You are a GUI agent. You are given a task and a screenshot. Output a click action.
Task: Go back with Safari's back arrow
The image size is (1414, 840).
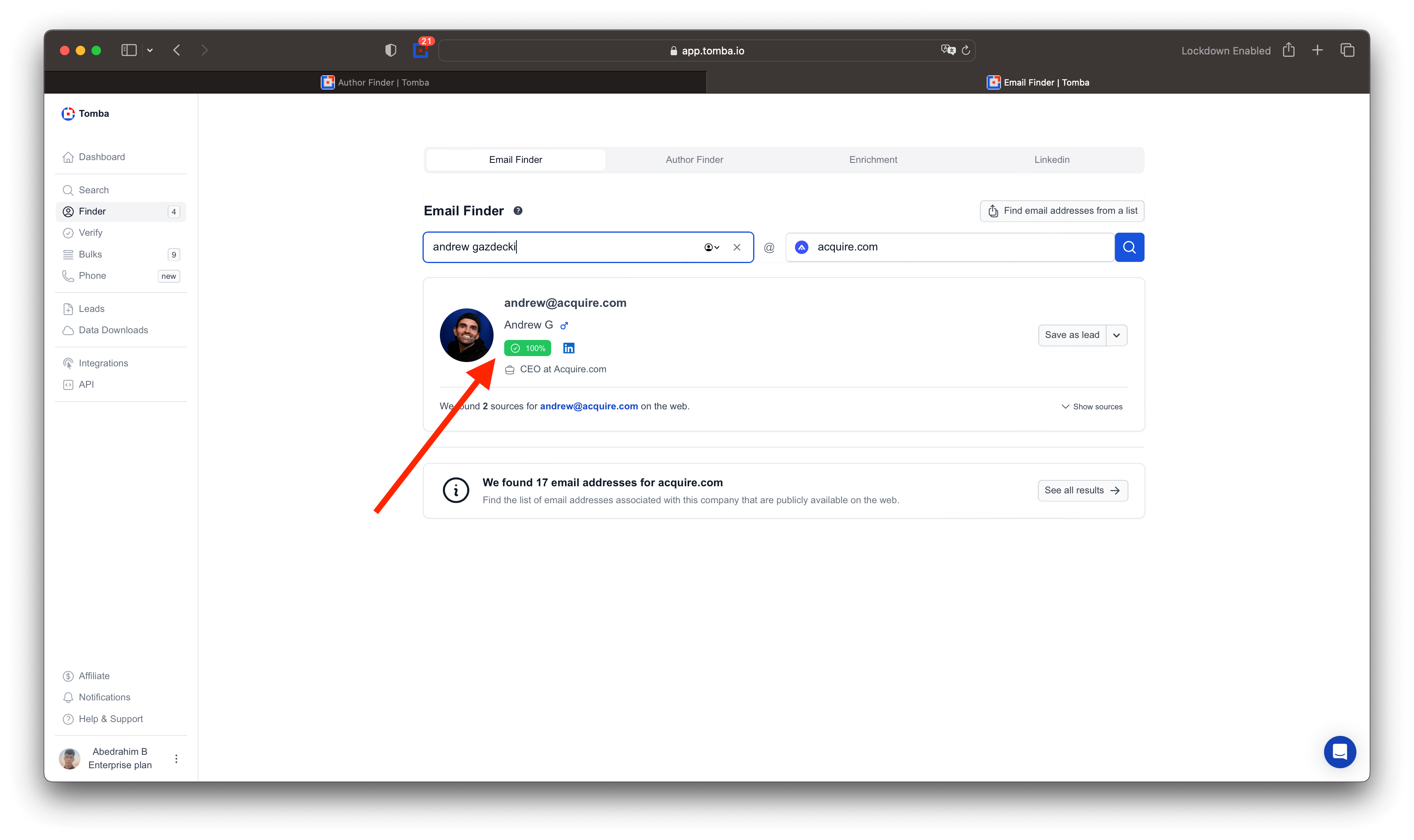coord(177,50)
